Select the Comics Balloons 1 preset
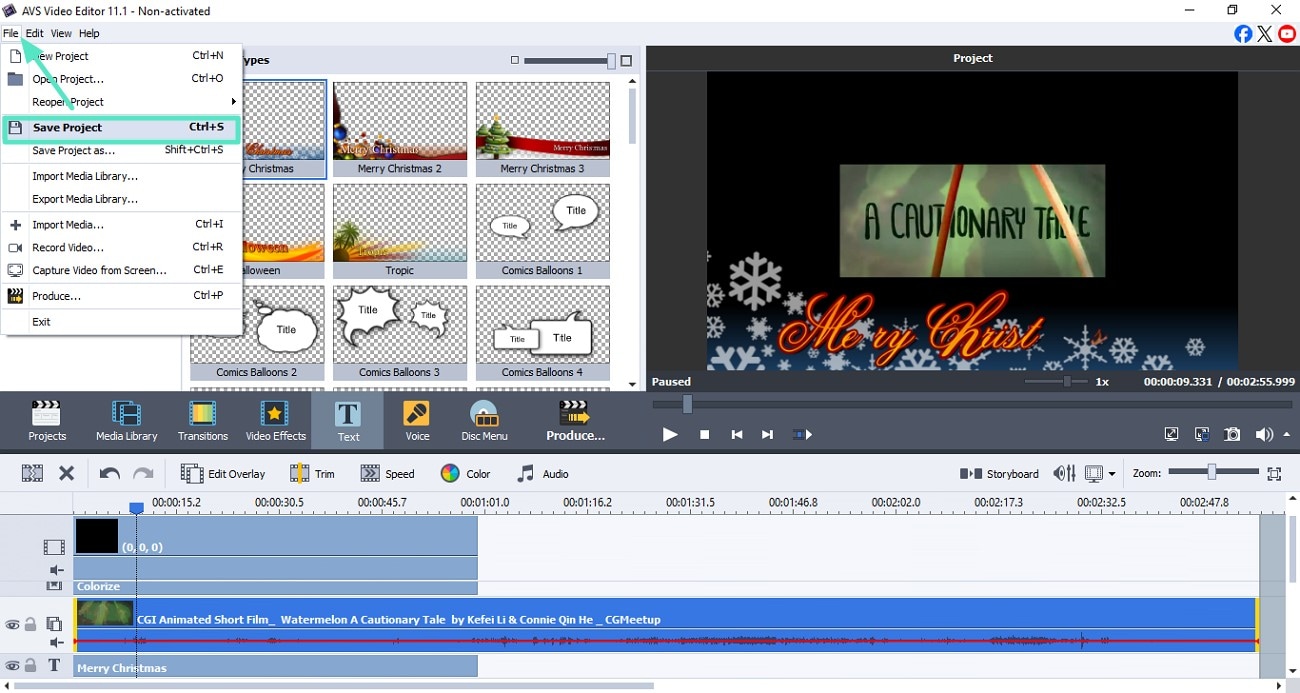Screen dimensions: 1300x693 point(543,231)
